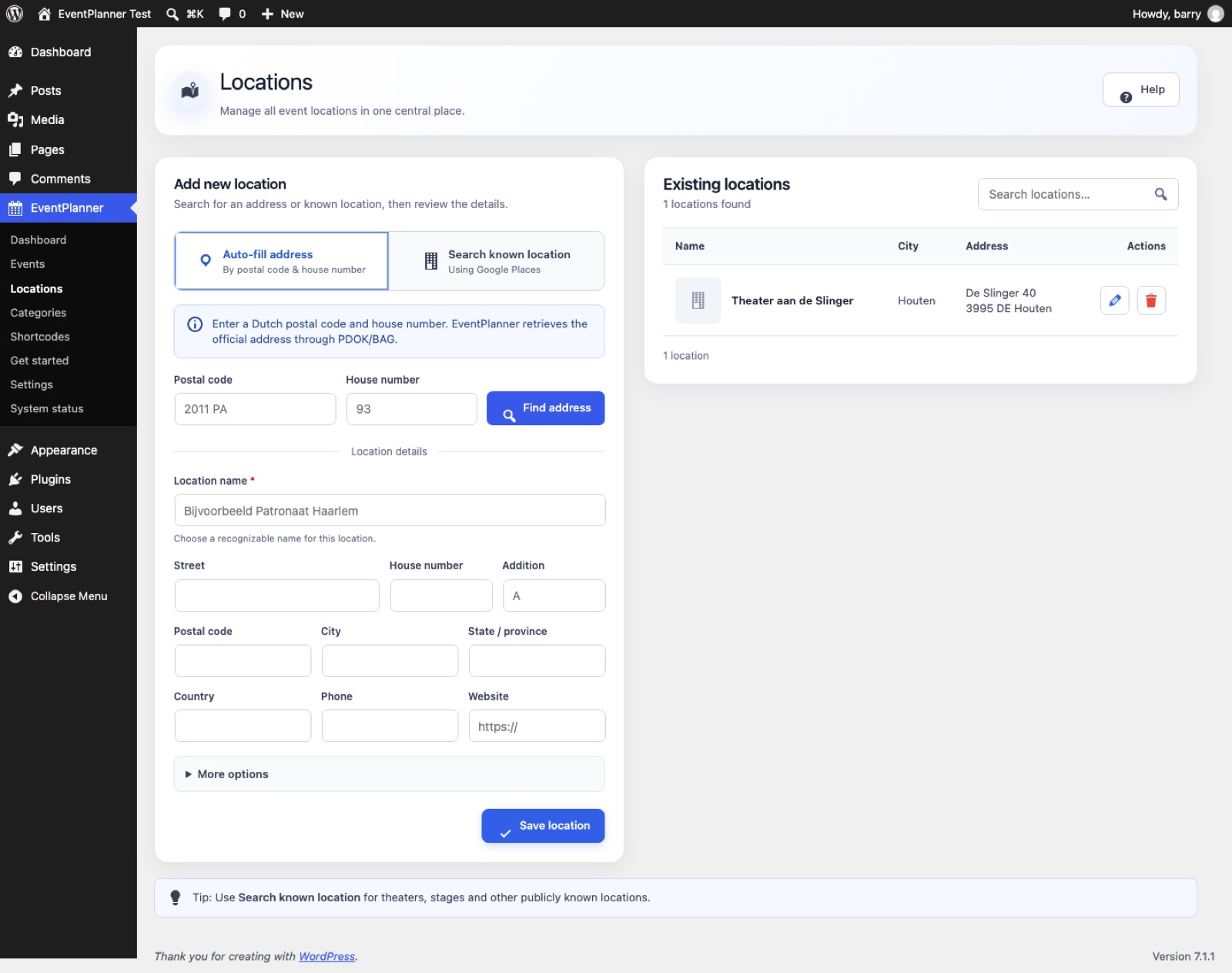Image resolution: width=1232 pixels, height=973 pixels.
Task: Follow the WordPress footer link
Action: pos(326,956)
